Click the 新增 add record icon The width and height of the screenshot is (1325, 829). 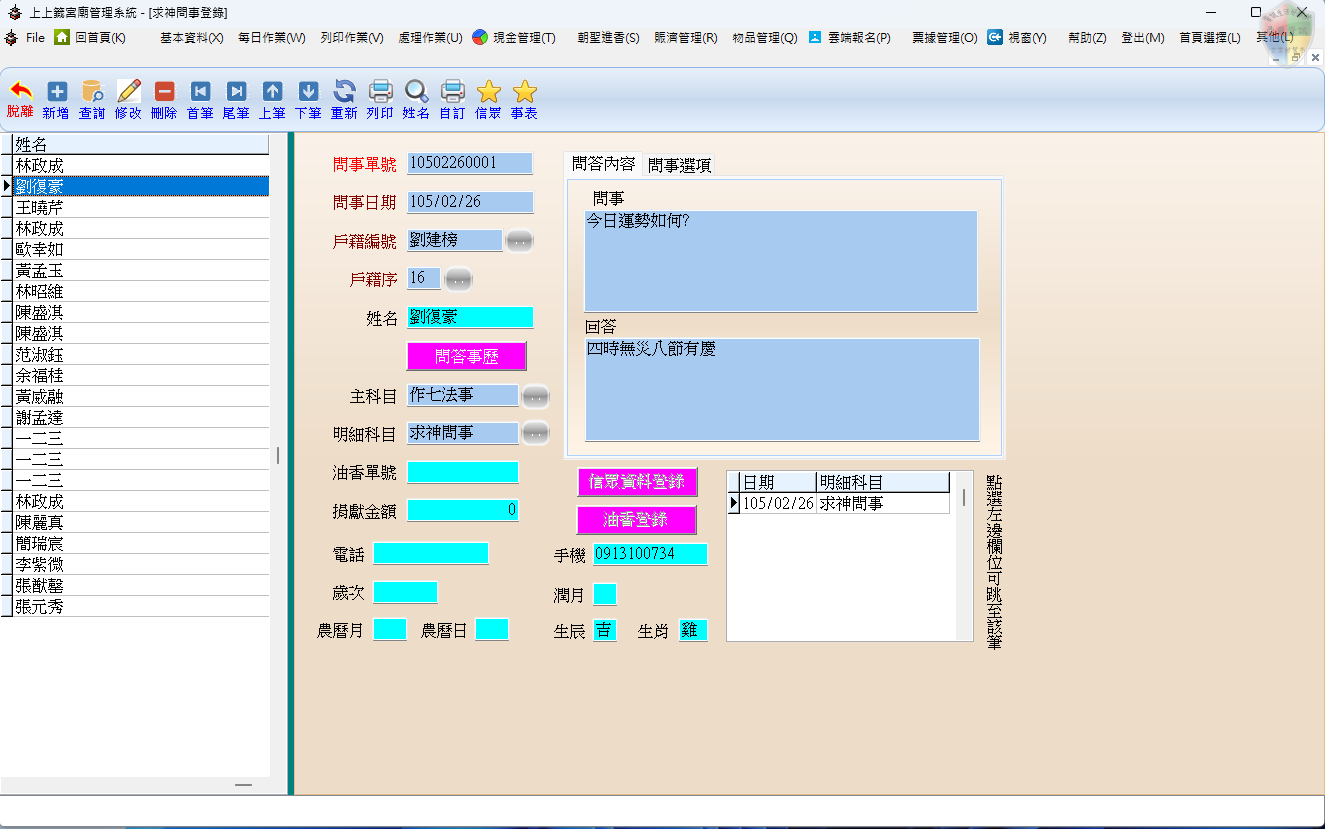[x=56, y=93]
